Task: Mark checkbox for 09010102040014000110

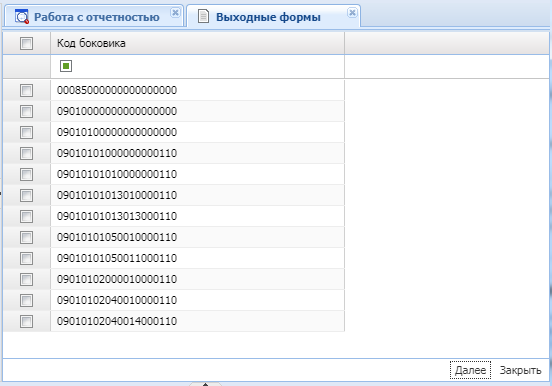Action: click(26, 321)
